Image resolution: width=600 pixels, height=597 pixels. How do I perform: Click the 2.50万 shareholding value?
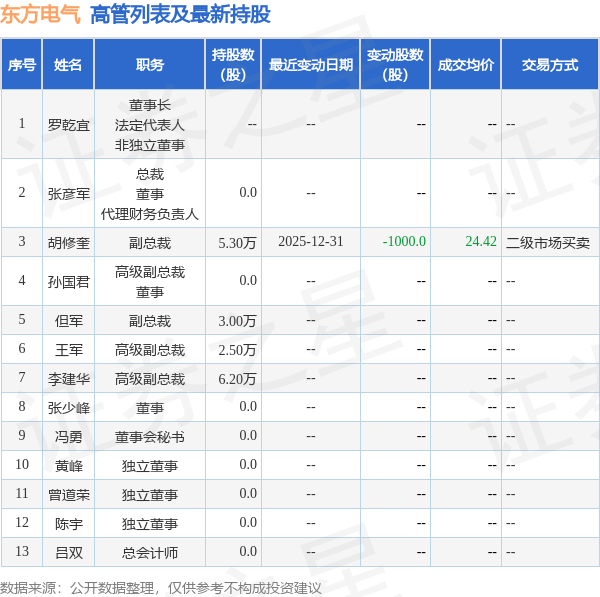pos(237,350)
